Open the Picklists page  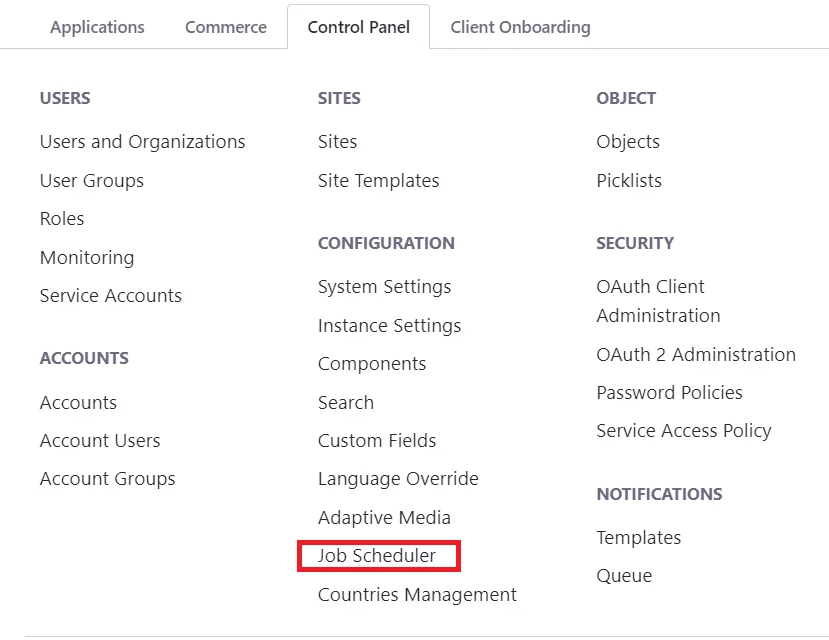[628, 181]
